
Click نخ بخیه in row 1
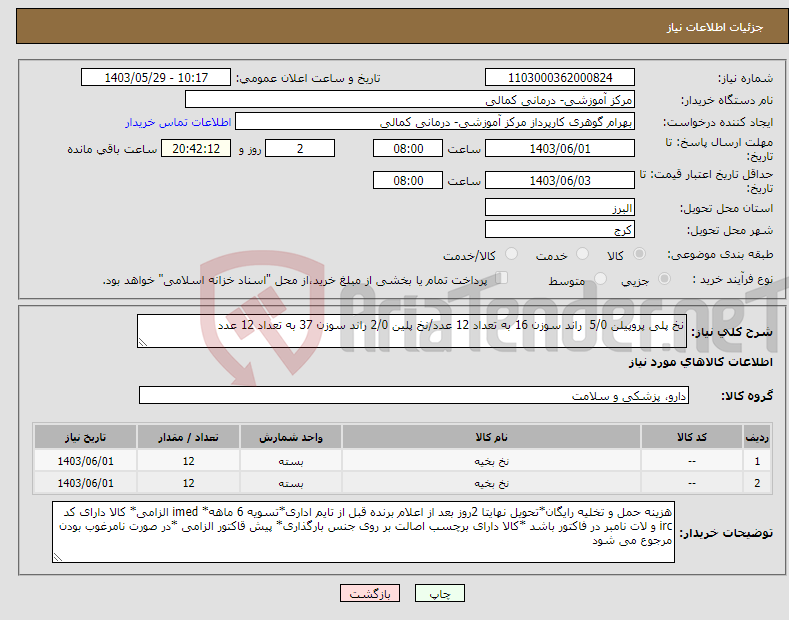(x=491, y=461)
